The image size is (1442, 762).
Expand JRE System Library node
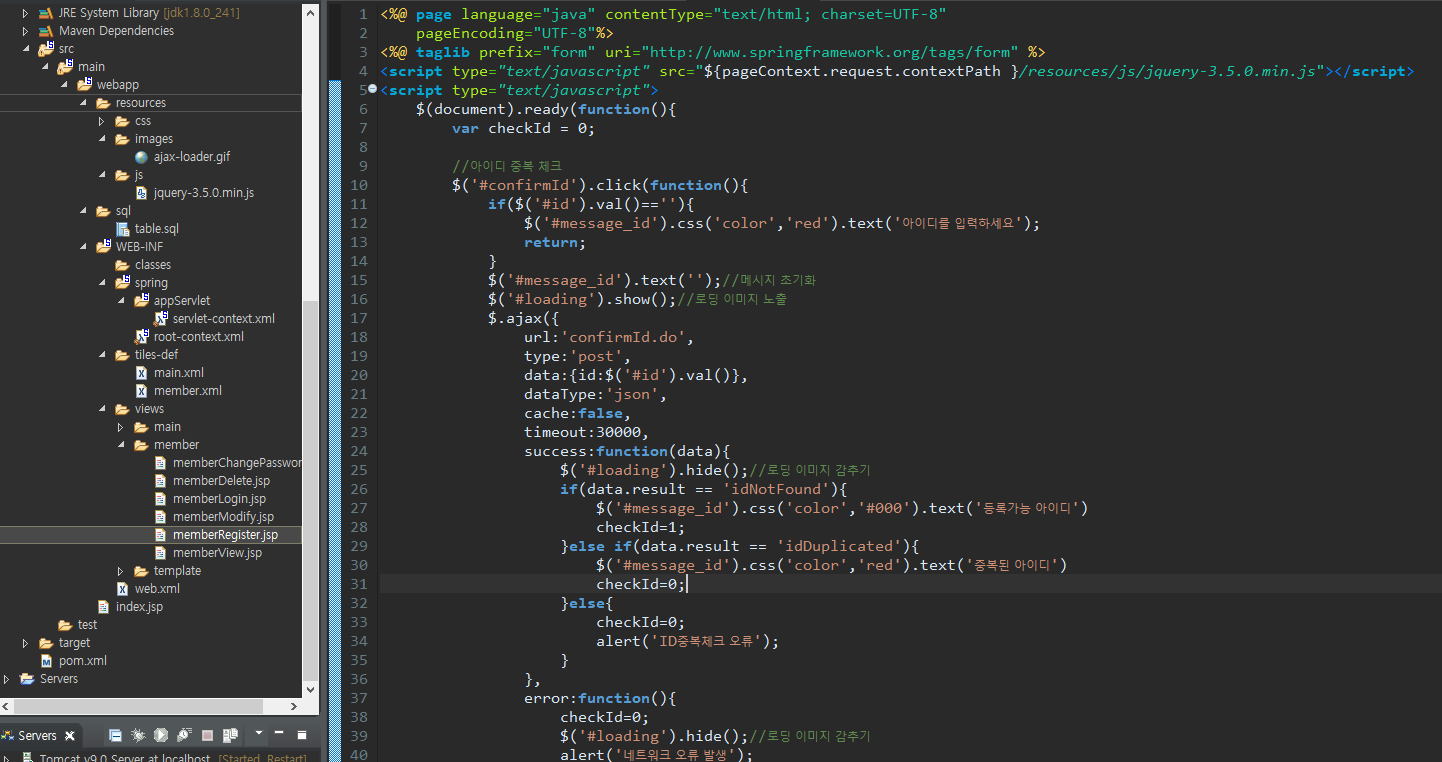(x=25, y=13)
